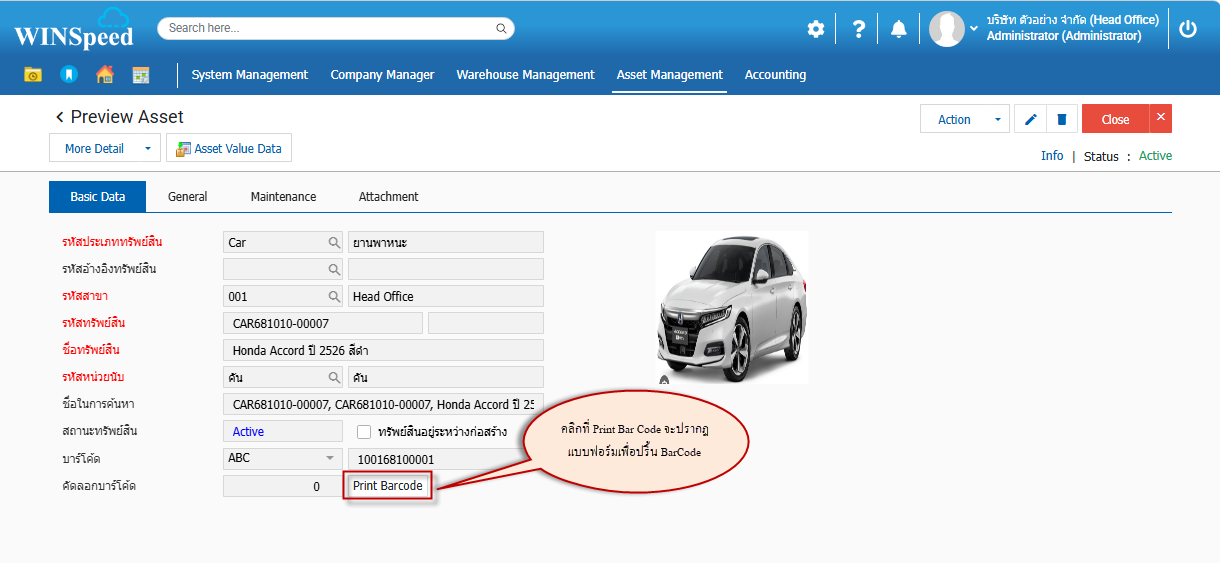Click the Honda Accord car thumbnail
This screenshot has width=1220, height=563.
click(x=731, y=306)
